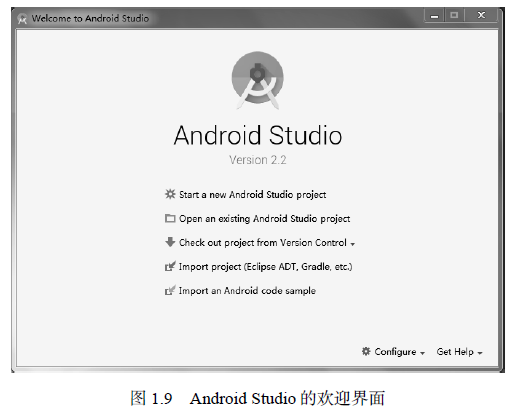Check out project from Version Control

[263, 243]
